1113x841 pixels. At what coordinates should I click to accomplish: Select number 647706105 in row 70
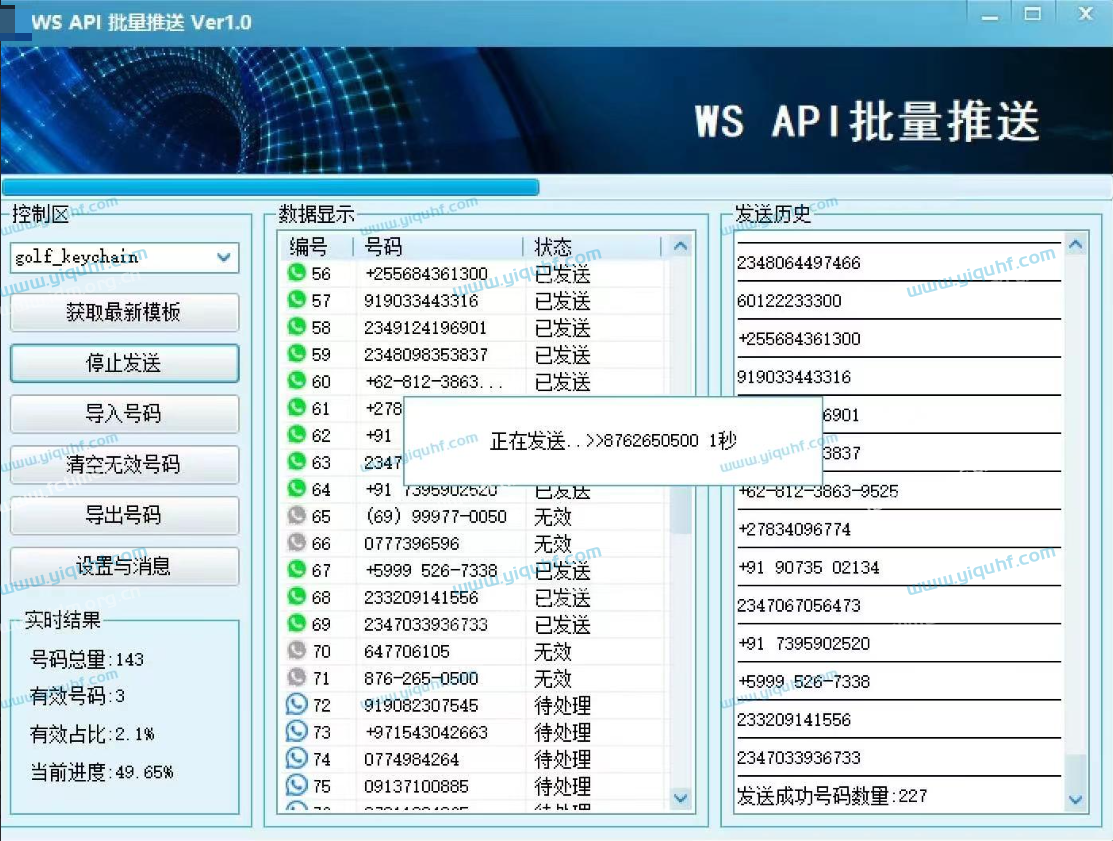click(x=407, y=652)
